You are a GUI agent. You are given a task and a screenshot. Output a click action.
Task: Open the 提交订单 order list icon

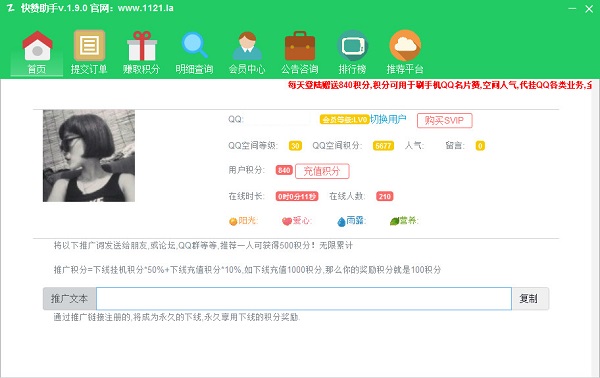coord(89,46)
